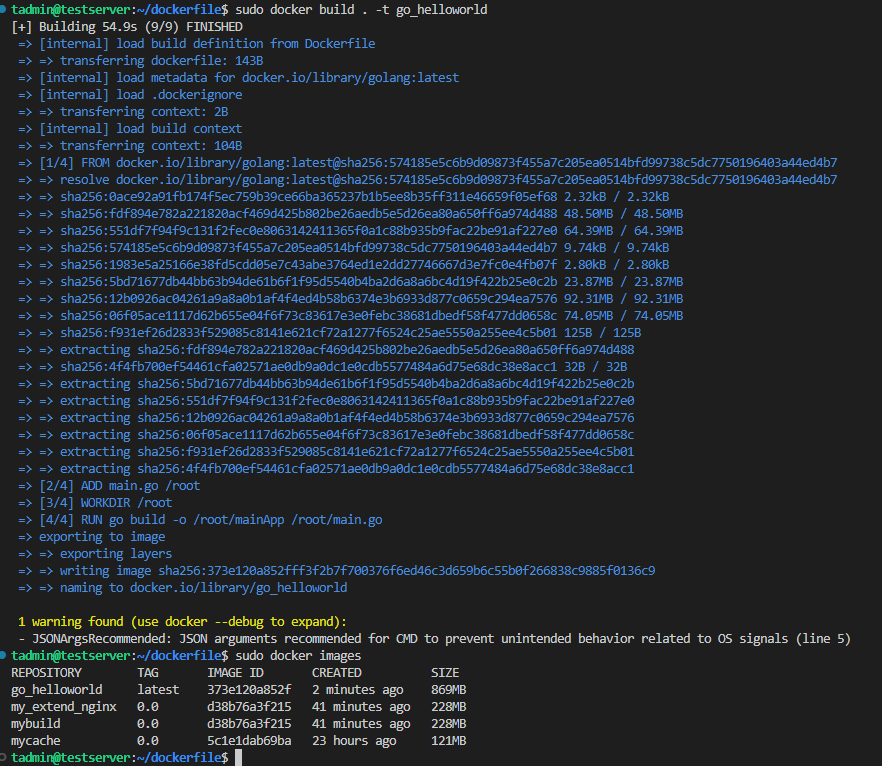
Task: Click the '32B / 32B' layer line
Action: [323, 367]
